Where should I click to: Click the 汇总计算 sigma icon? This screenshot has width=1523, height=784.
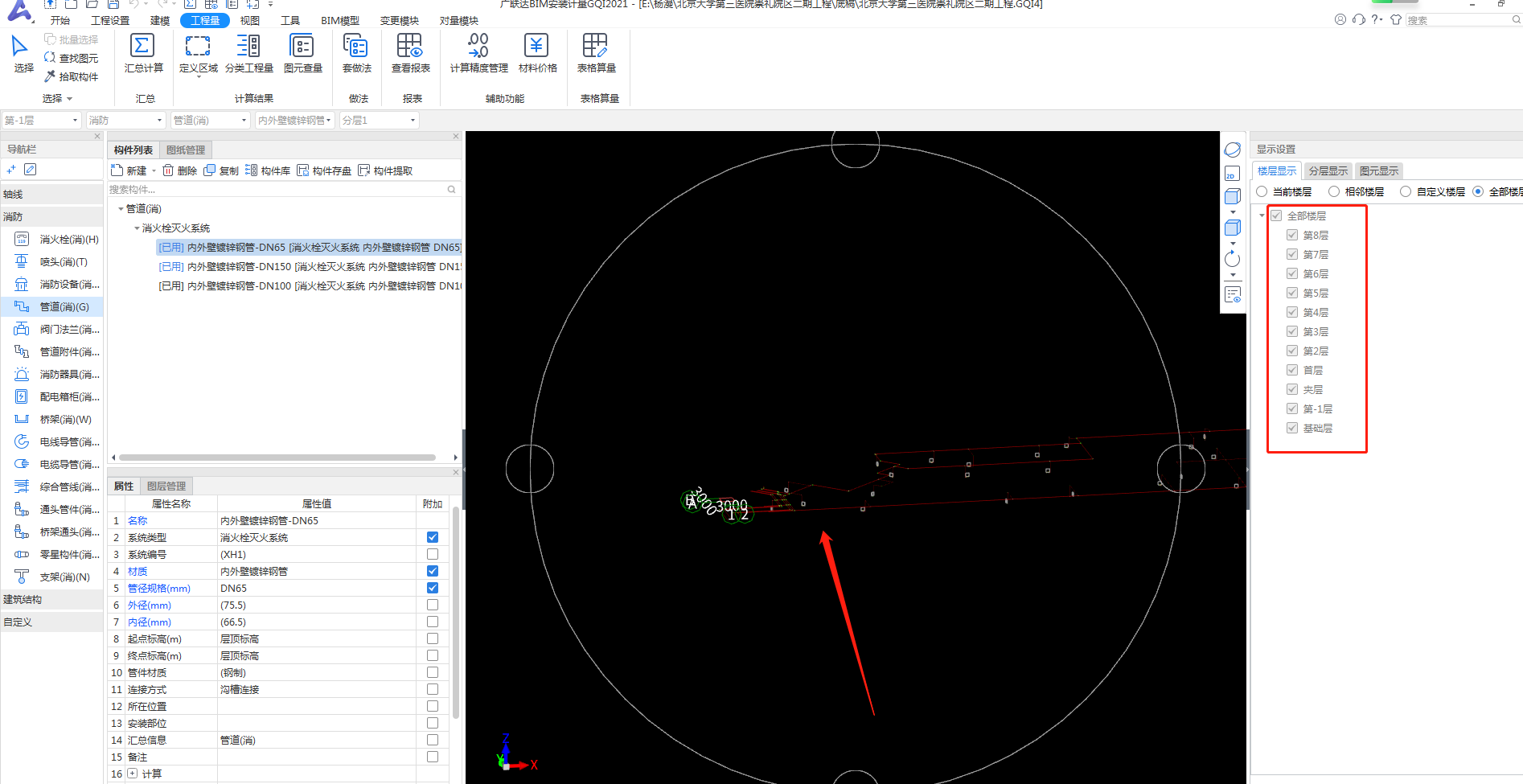click(x=142, y=46)
